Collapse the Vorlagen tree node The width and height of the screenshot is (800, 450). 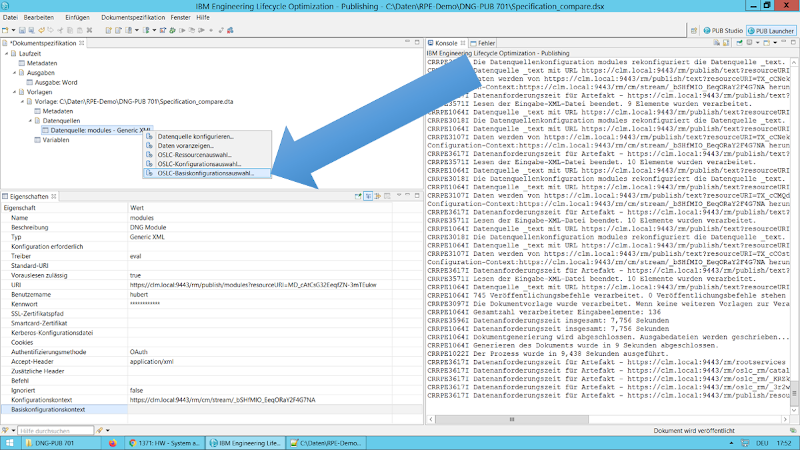(17, 91)
